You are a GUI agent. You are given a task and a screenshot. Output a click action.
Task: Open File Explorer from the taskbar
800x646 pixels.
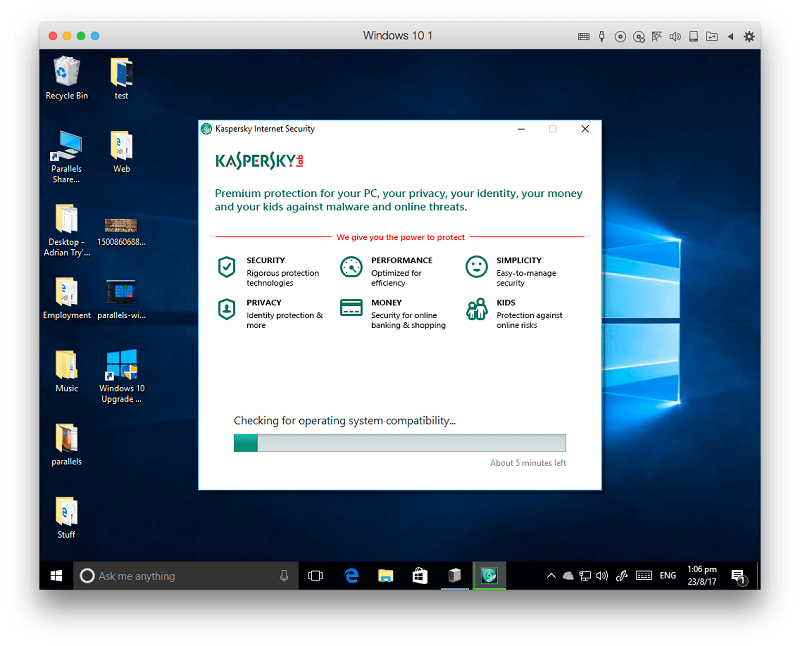(x=386, y=576)
